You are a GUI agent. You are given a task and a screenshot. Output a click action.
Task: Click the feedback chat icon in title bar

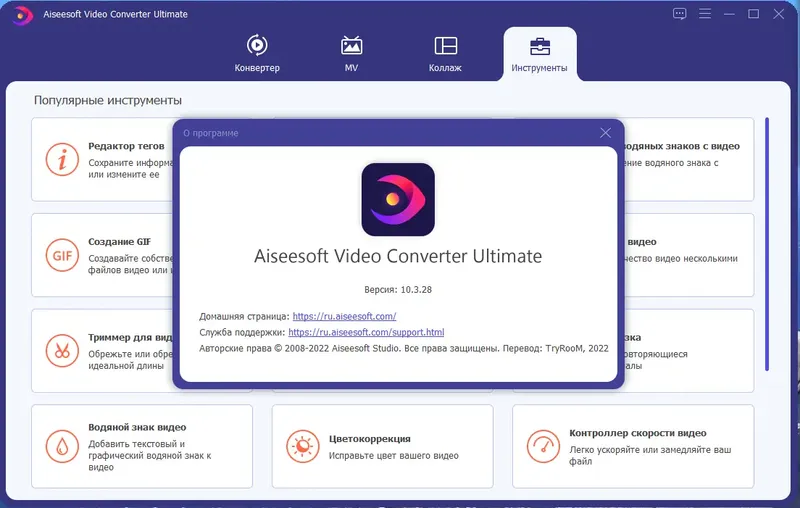coord(679,14)
